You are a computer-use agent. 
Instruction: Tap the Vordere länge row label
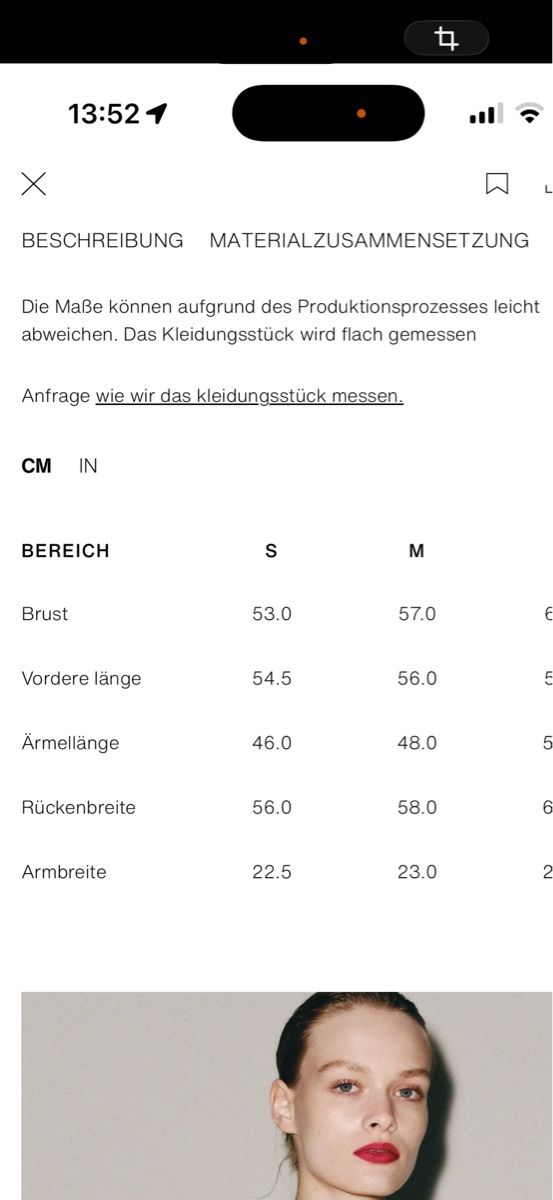tap(81, 679)
